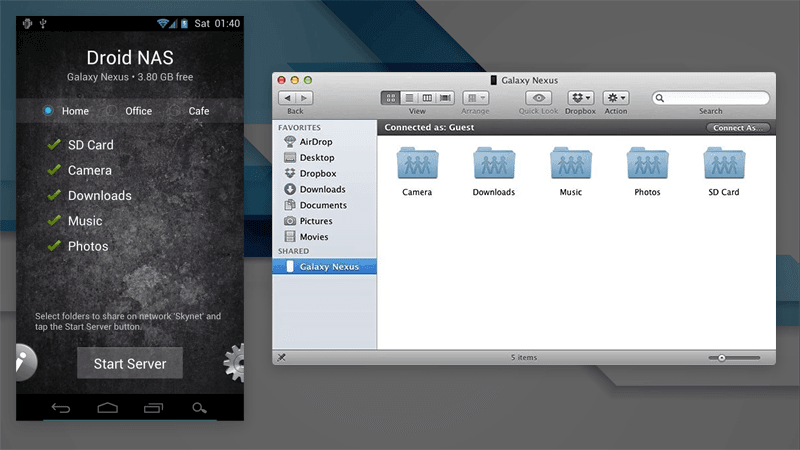Select AirDrop in Finder sidebar

pyautogui.click(x=324, y=142)
